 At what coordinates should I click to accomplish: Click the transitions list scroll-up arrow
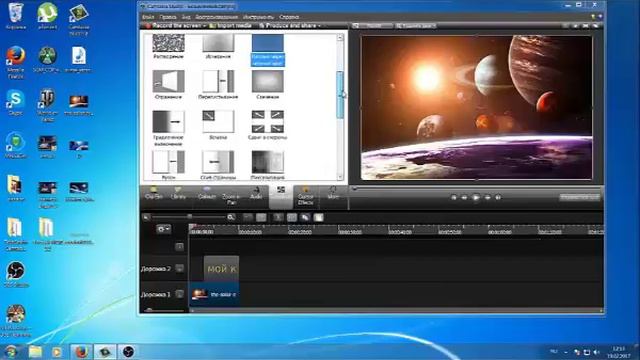click(340, 38)
